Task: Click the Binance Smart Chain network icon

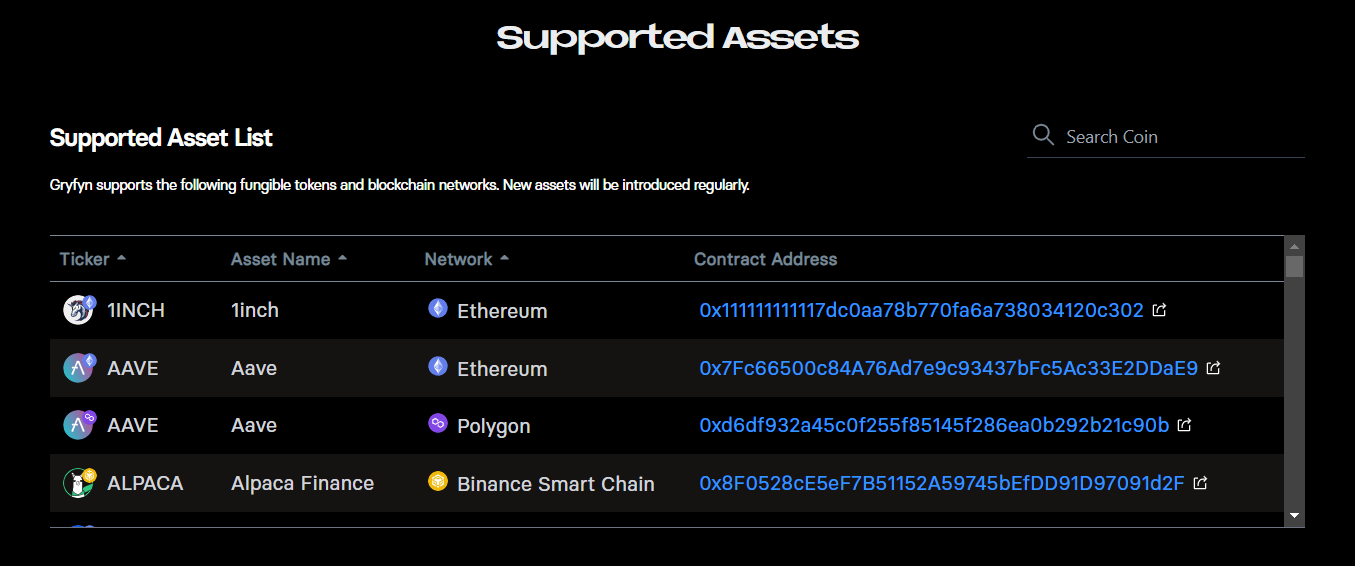Action: coord(437,482)
